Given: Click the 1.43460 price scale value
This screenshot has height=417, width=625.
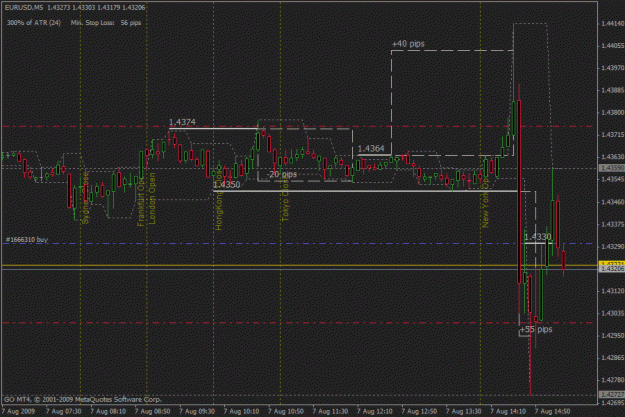Looking at the screenshot, I should coord(612,202).
